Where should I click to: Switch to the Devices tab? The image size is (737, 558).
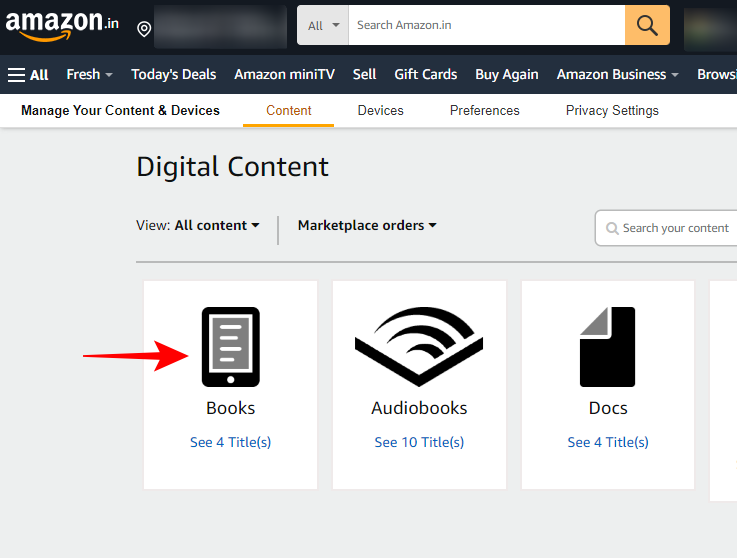click(x=380, y=110)
